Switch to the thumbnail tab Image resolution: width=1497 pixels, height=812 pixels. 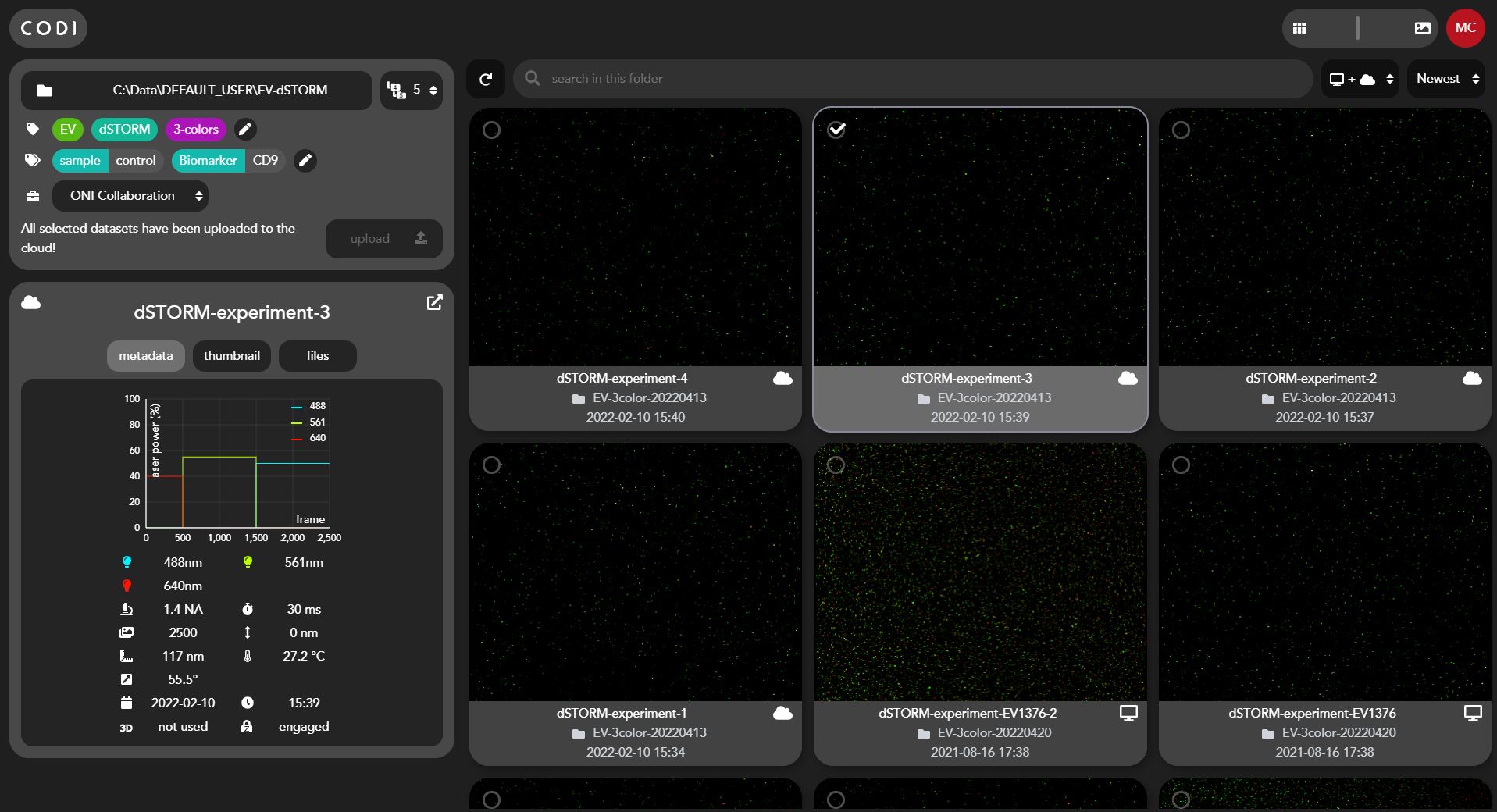point(232,356)
